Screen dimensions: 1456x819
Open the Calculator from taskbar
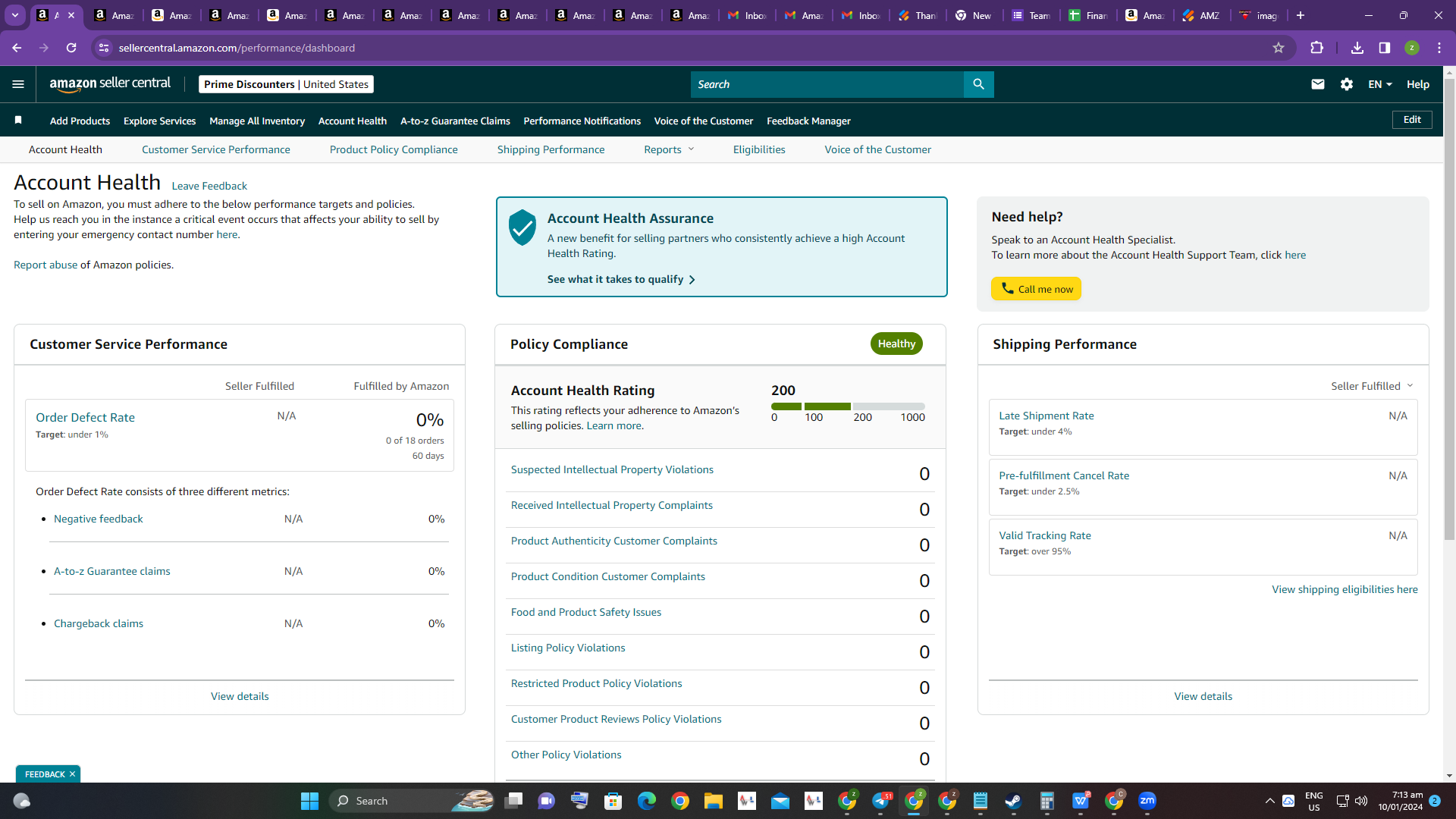tap(1047, 801)
